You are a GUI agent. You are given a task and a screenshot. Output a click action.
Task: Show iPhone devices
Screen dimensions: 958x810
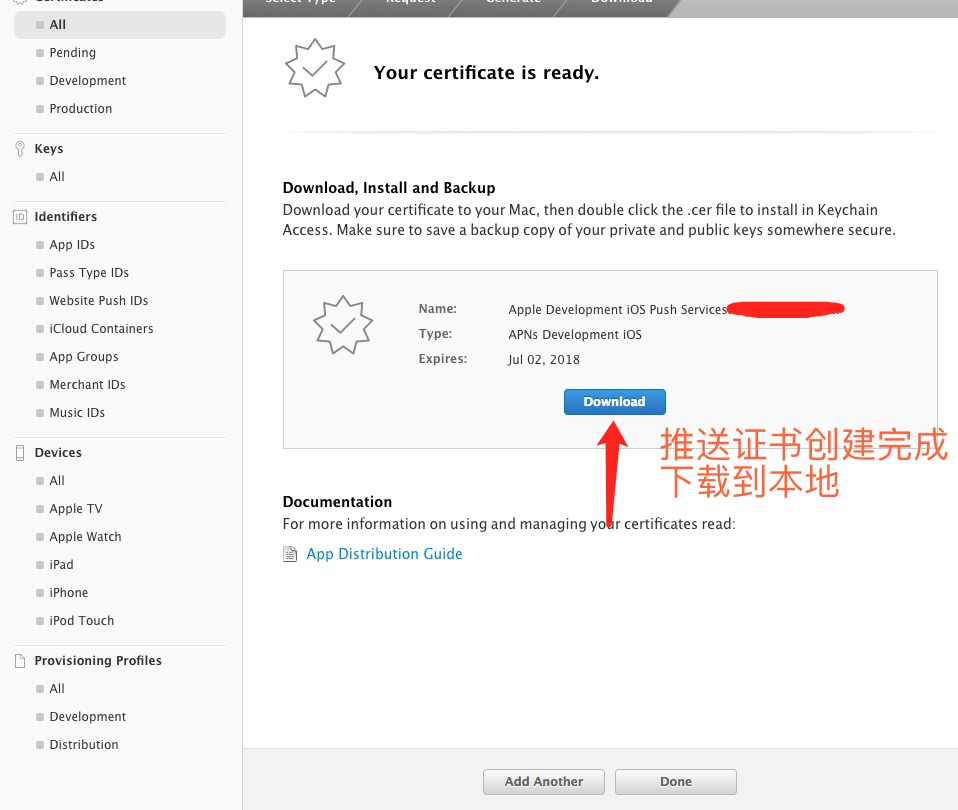point(68,593)
